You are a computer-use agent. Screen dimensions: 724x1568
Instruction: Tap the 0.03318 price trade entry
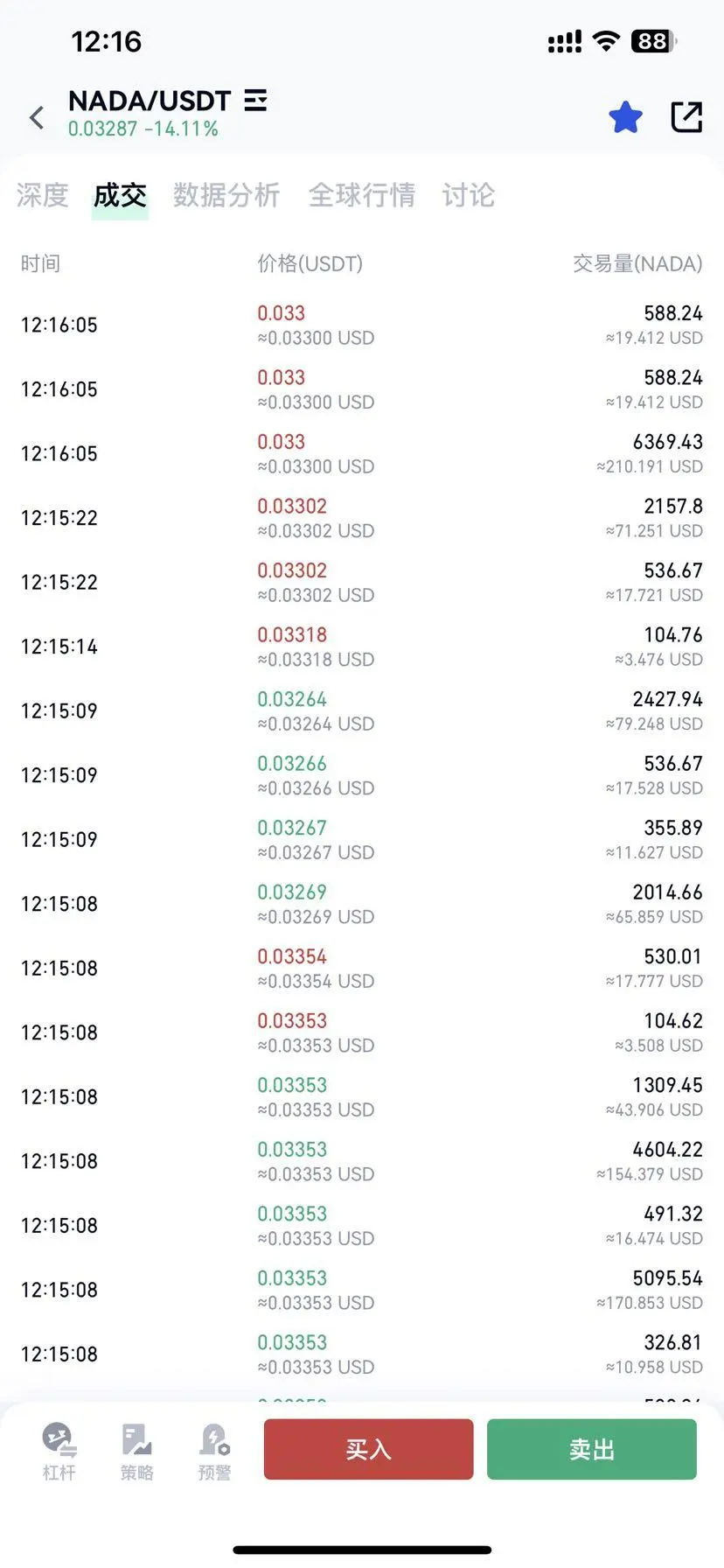click(292, 635)
